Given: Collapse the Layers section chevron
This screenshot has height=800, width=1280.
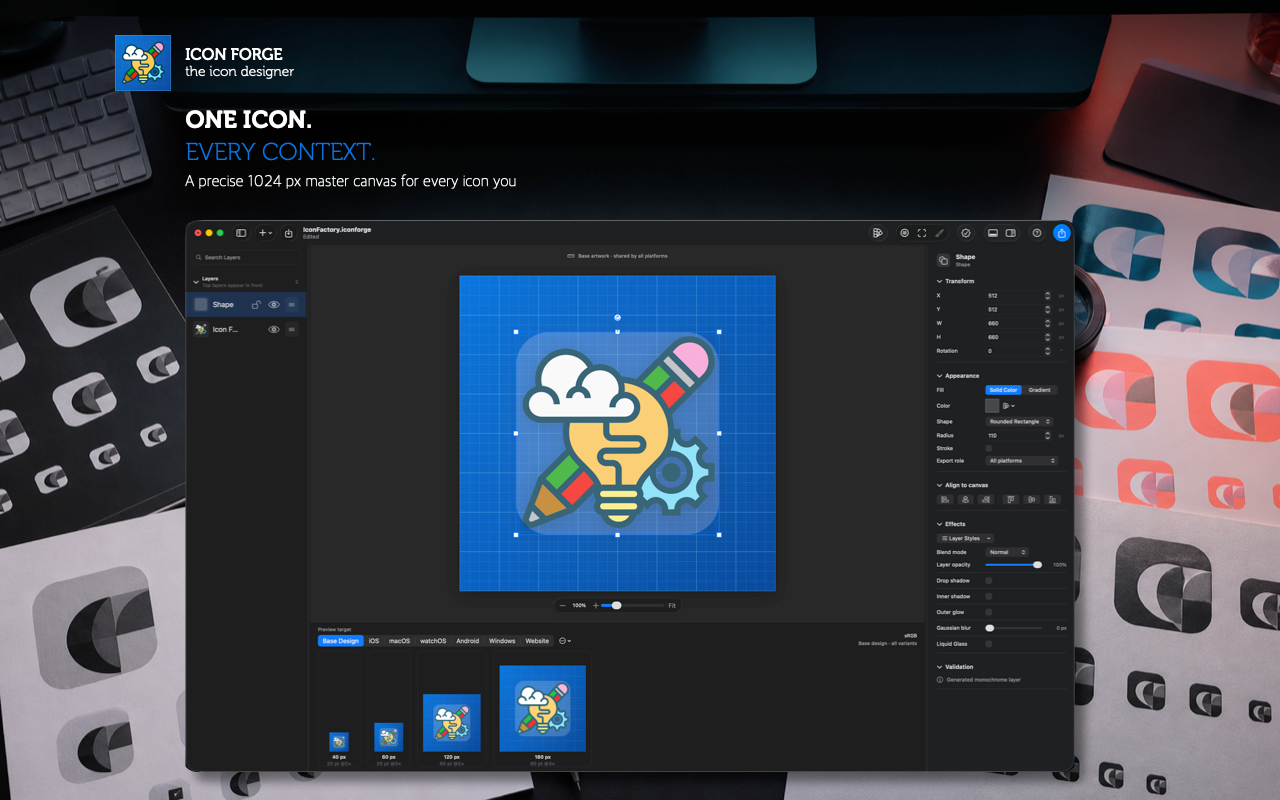Looking at the screenshot, I should (195, 280).
